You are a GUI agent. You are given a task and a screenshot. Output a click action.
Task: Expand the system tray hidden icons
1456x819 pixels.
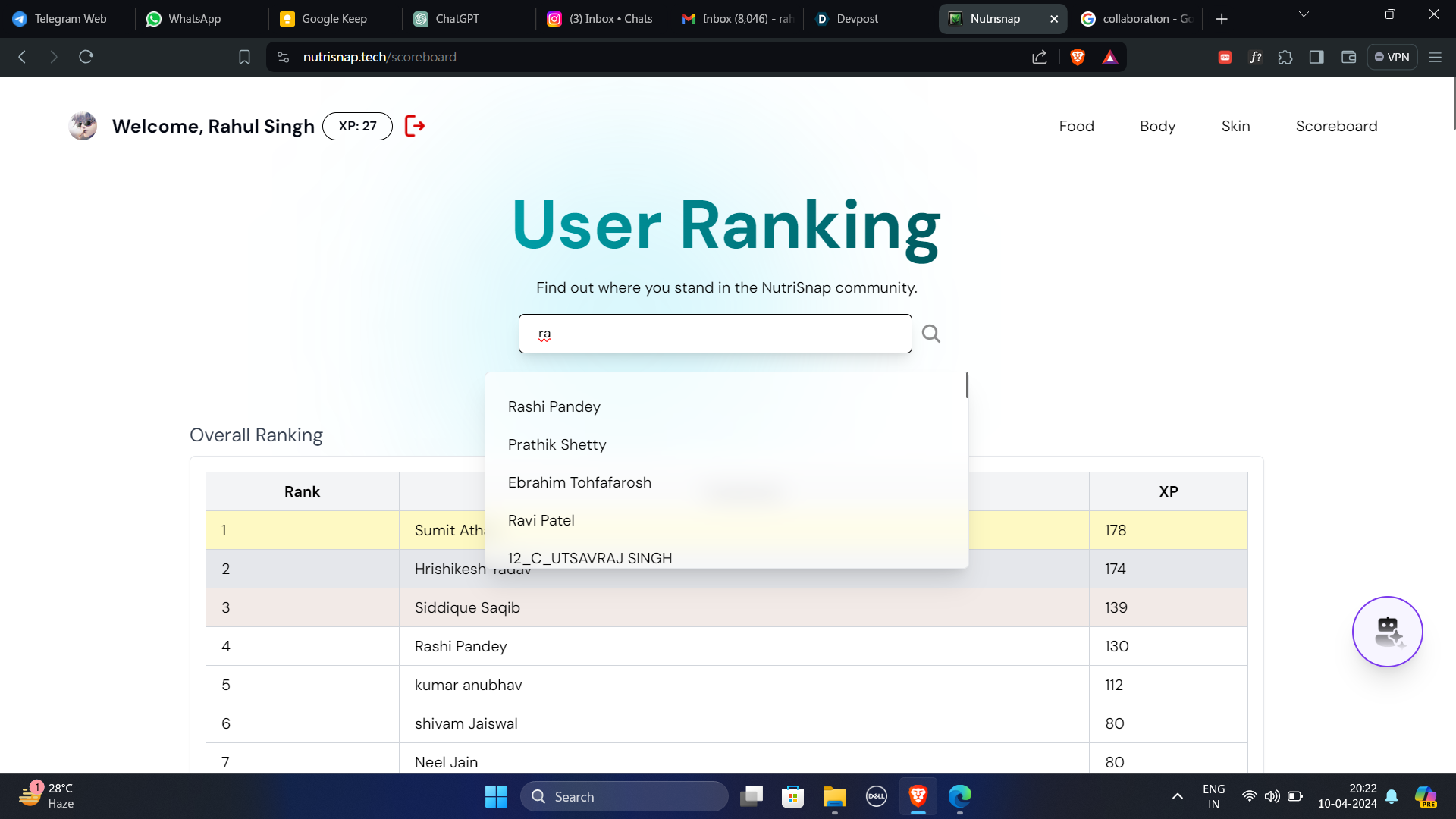1177,796
